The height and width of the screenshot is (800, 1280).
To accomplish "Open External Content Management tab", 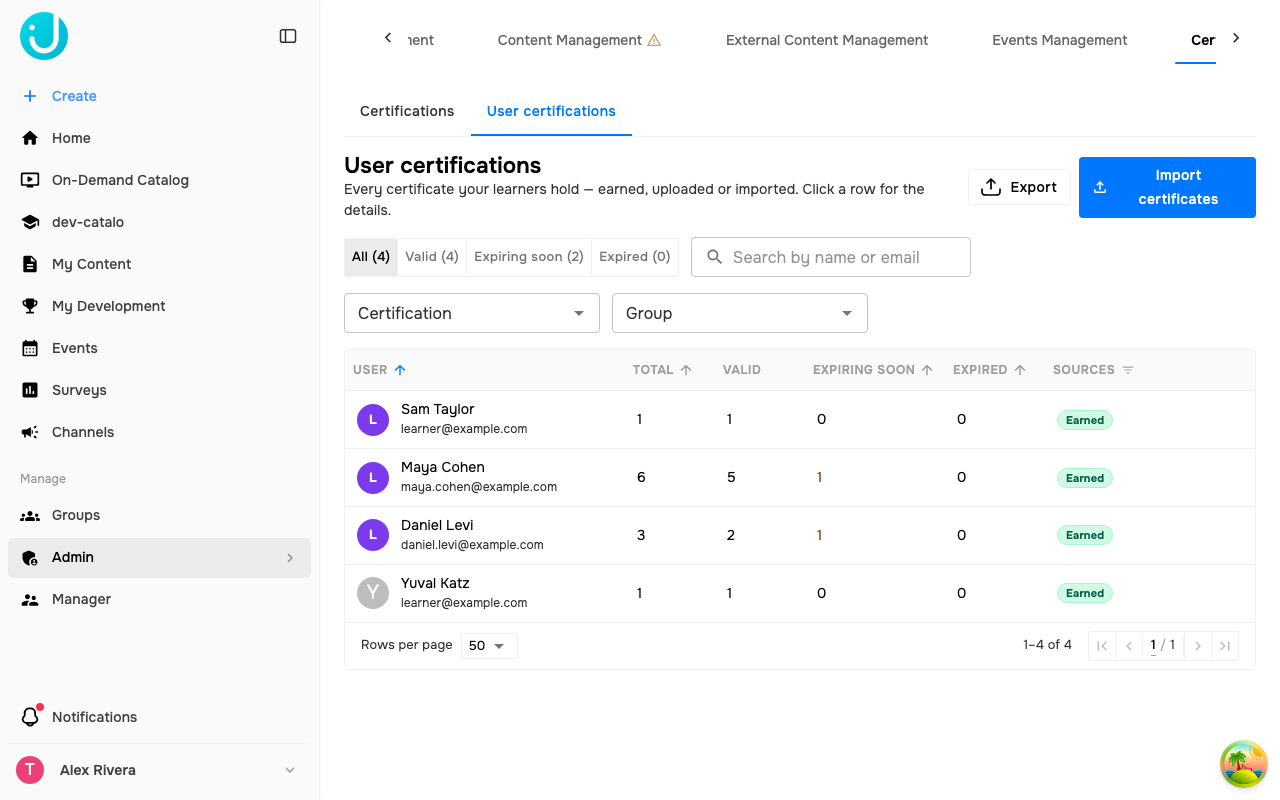I will pyautogui.click(x=827, y=40).
